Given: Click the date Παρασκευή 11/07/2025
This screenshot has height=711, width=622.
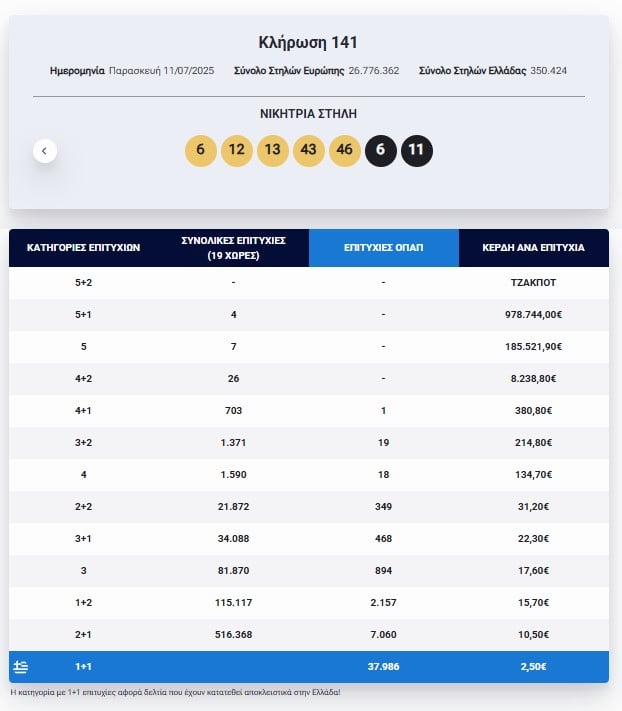Looking at the screenshot, I should [161, 71].
